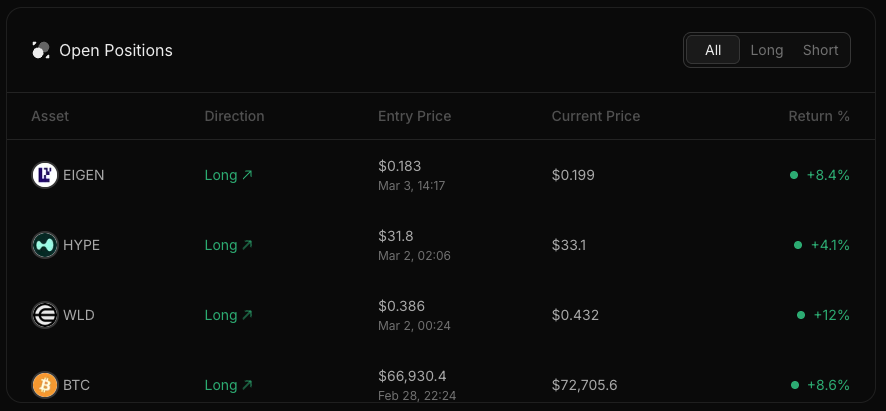This screenshot has width=886, height=411.
Task: Click the HYPE token logo icon
Action: (x=45, y=245)
